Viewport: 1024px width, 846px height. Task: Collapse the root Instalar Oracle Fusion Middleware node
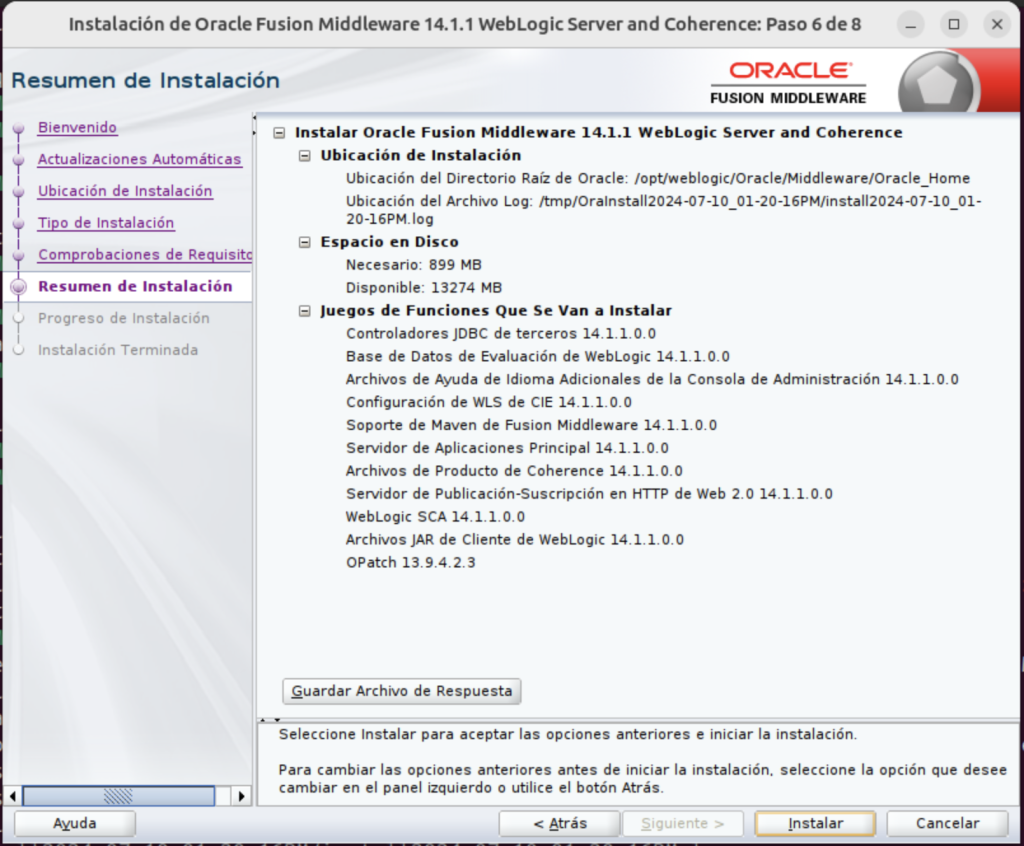point(278,132)
